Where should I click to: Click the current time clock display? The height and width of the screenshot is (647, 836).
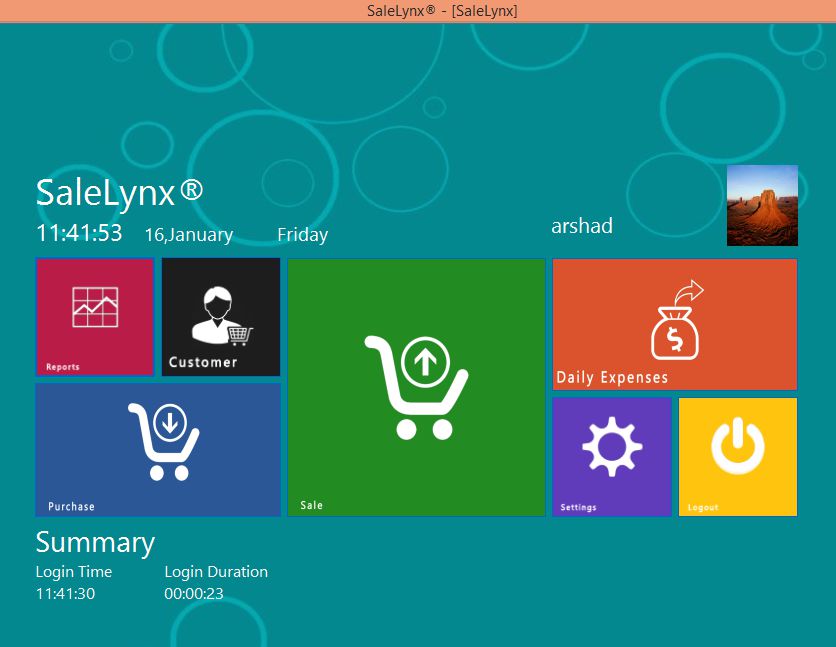point(79,233)
